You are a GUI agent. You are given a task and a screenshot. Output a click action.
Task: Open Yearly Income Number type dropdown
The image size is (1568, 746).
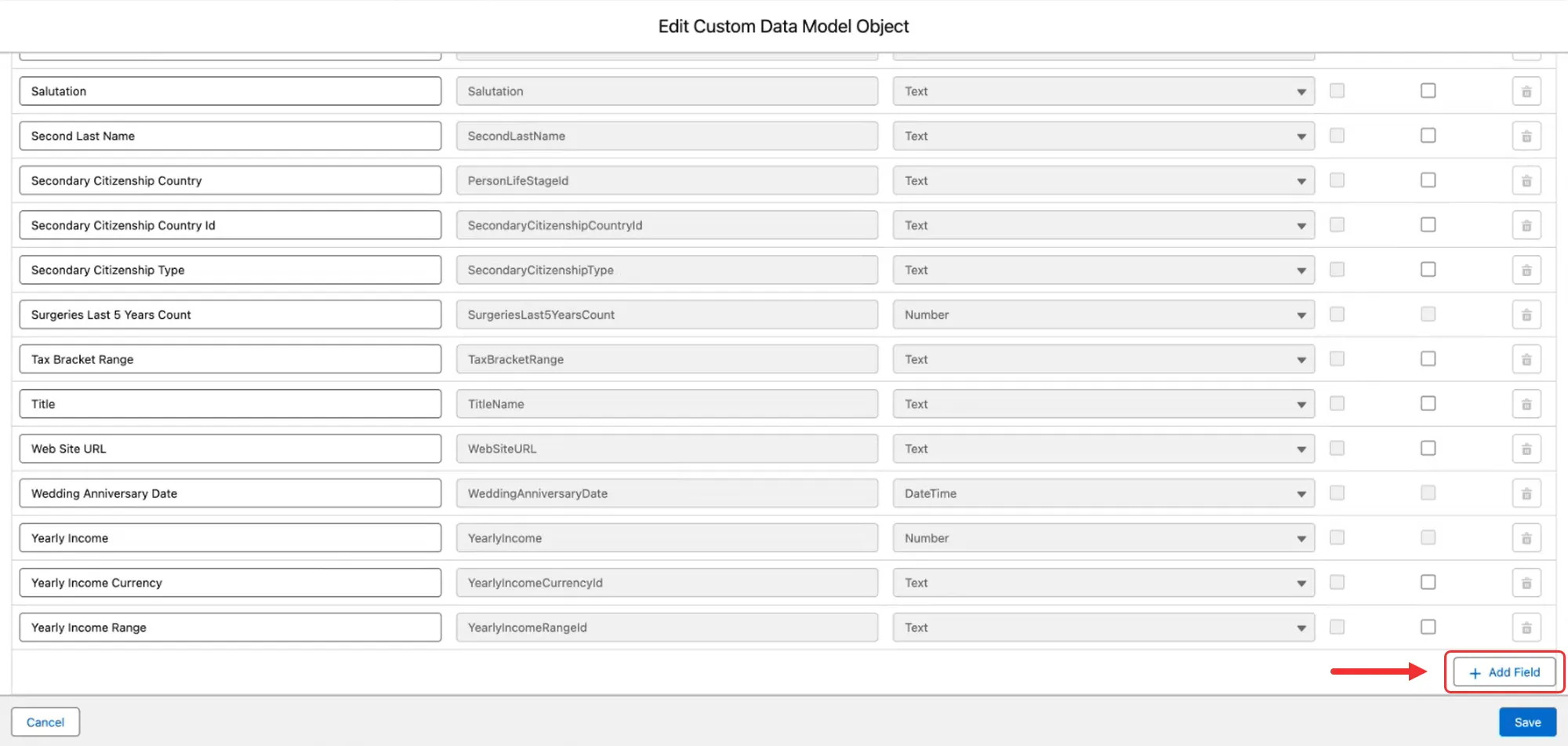1103,538
